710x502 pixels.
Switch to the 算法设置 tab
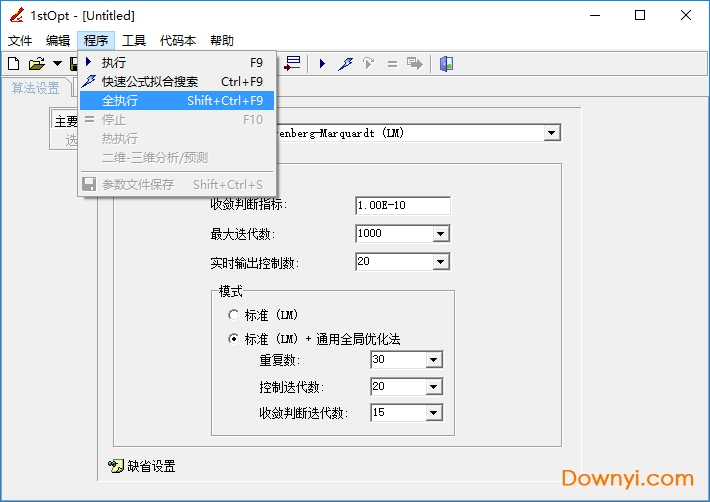click(x=36, y=88)
